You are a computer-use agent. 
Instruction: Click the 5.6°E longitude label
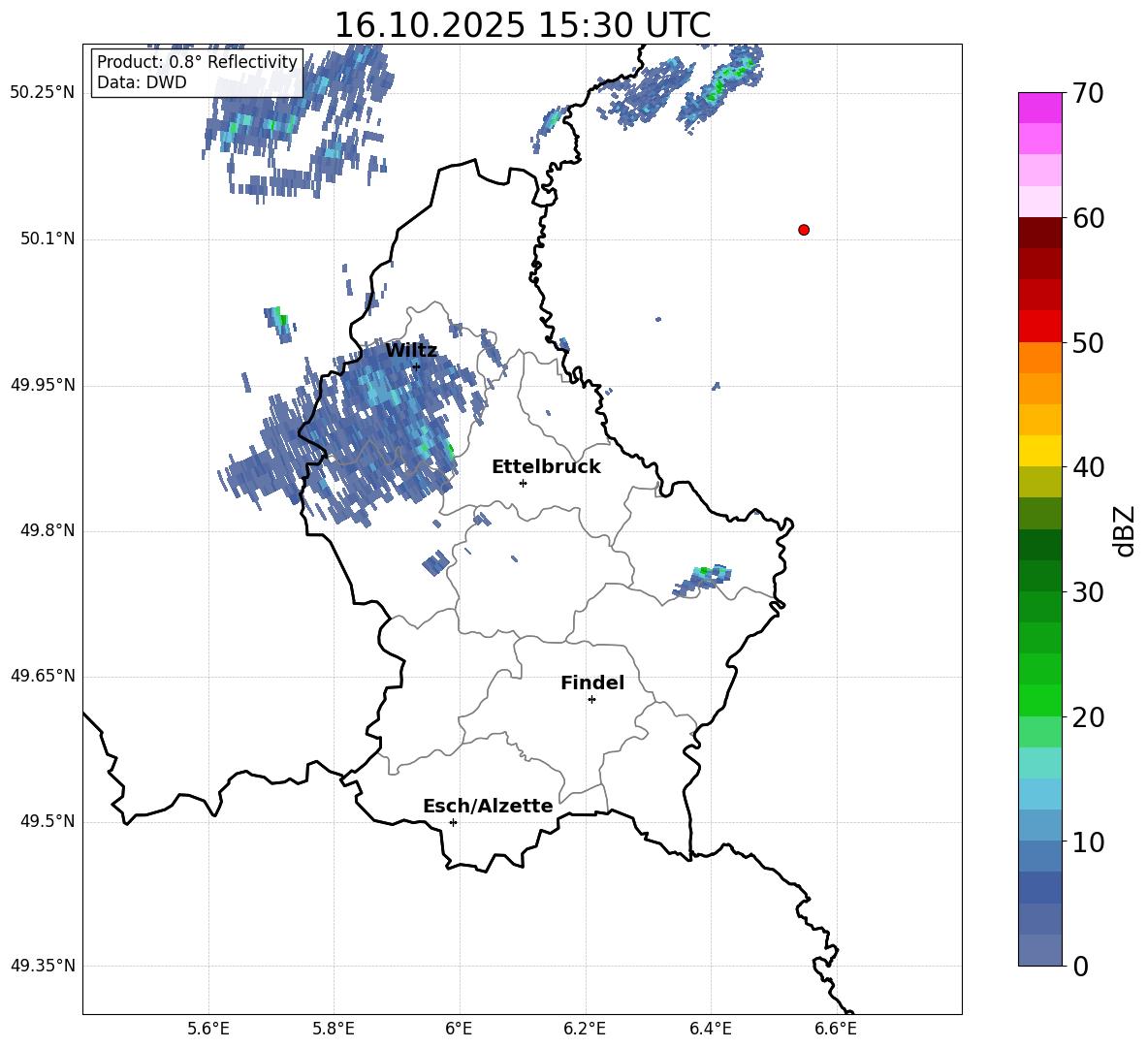click(x=208, y=1029)
